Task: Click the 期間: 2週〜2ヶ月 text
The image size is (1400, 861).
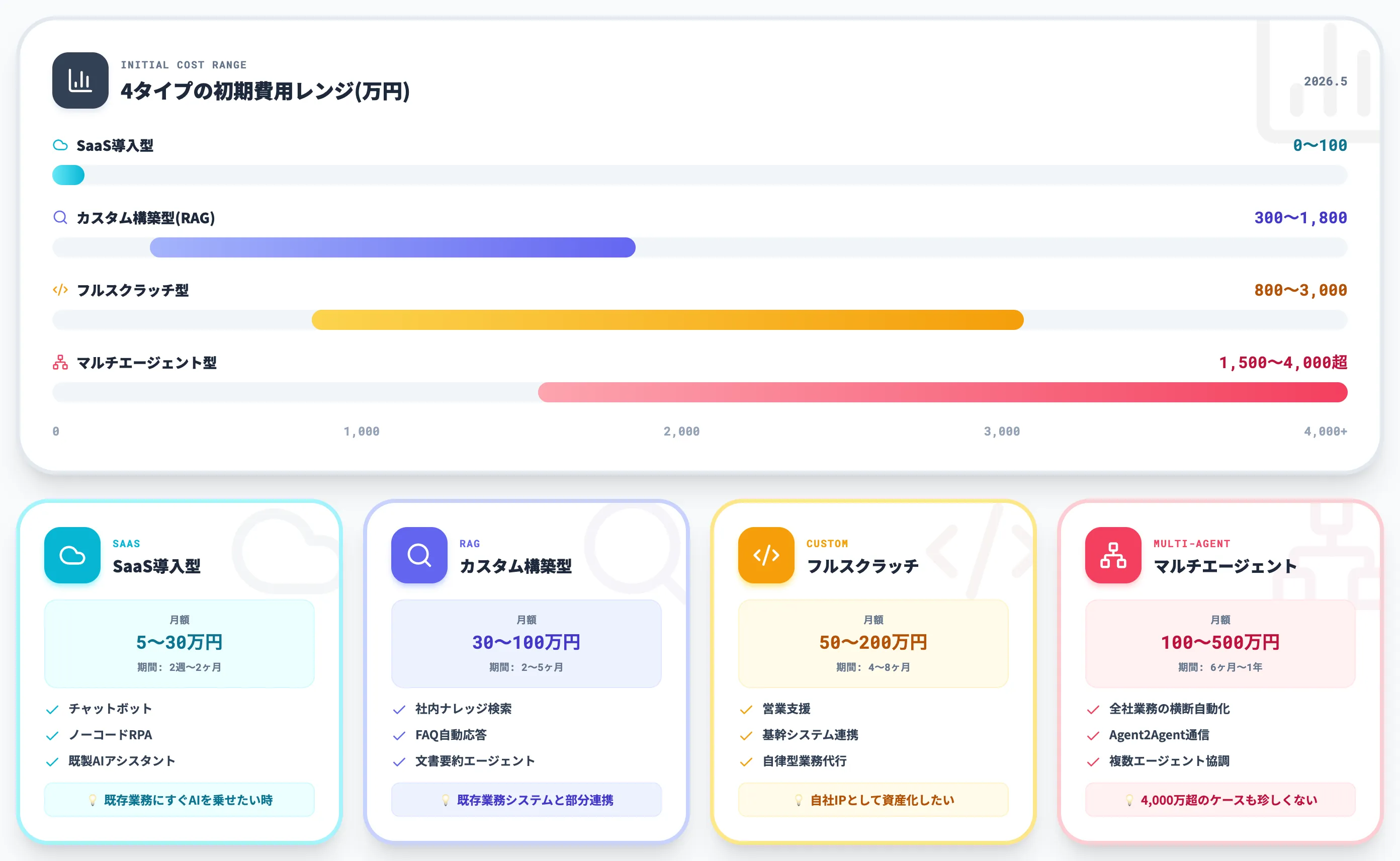Action: [180, 667]
